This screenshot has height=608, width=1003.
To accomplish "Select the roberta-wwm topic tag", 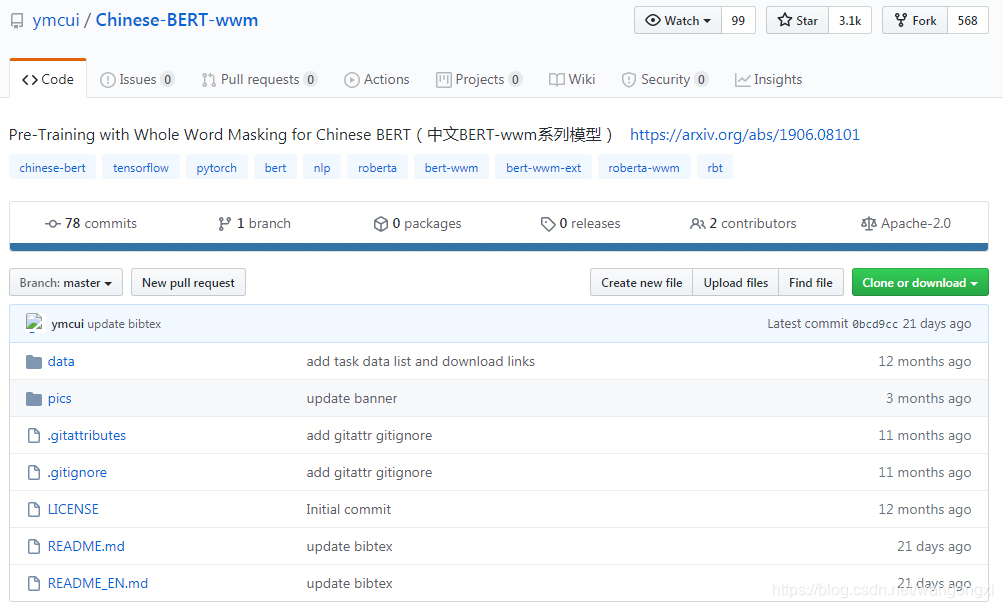I will coord(644,168).
